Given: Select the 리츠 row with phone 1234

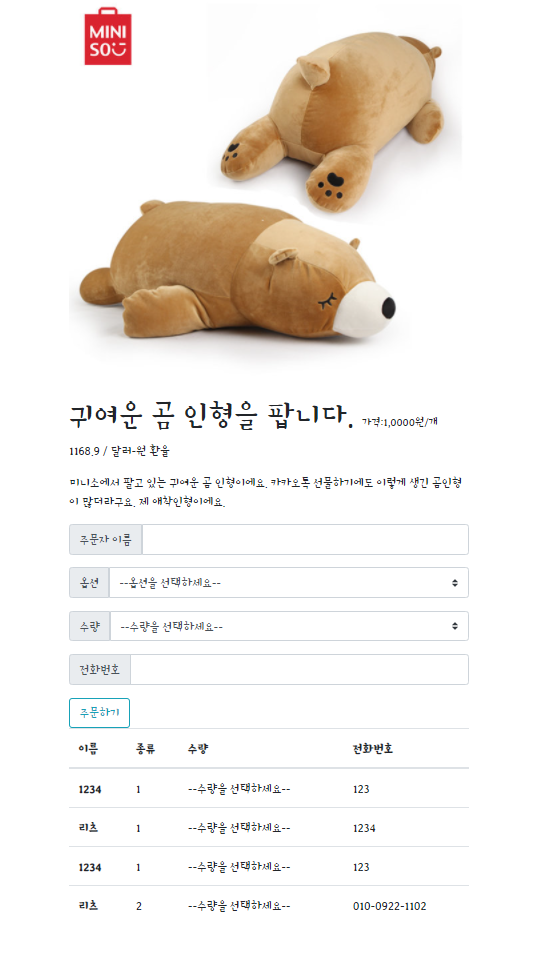Looking at the screenshot, I should pos(269,828).
